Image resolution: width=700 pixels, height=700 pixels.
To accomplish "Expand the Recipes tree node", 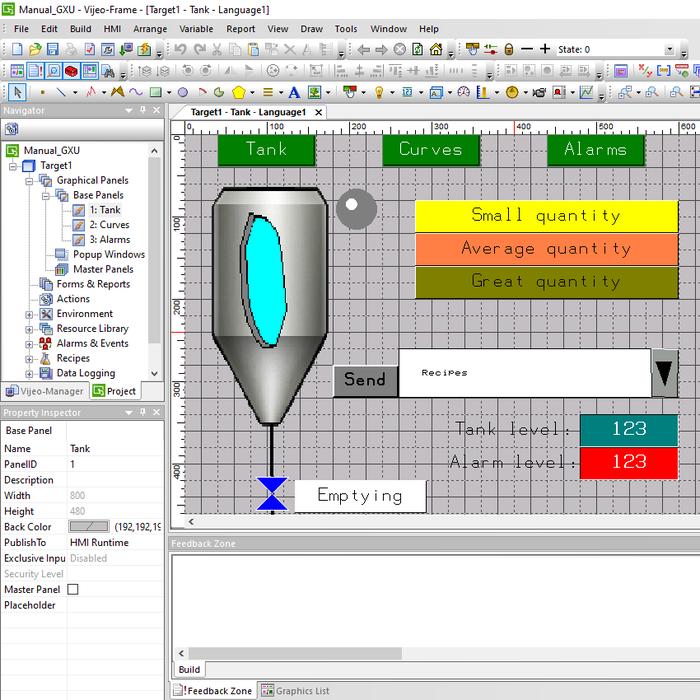I will click(30, 358).
